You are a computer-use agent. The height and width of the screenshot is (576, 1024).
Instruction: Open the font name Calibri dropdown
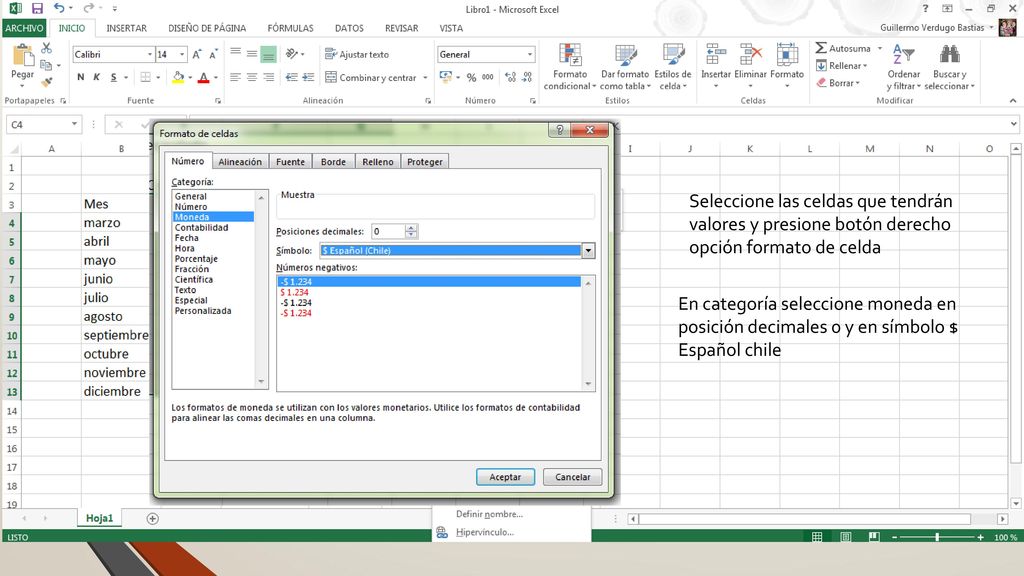tap(150, 55)
